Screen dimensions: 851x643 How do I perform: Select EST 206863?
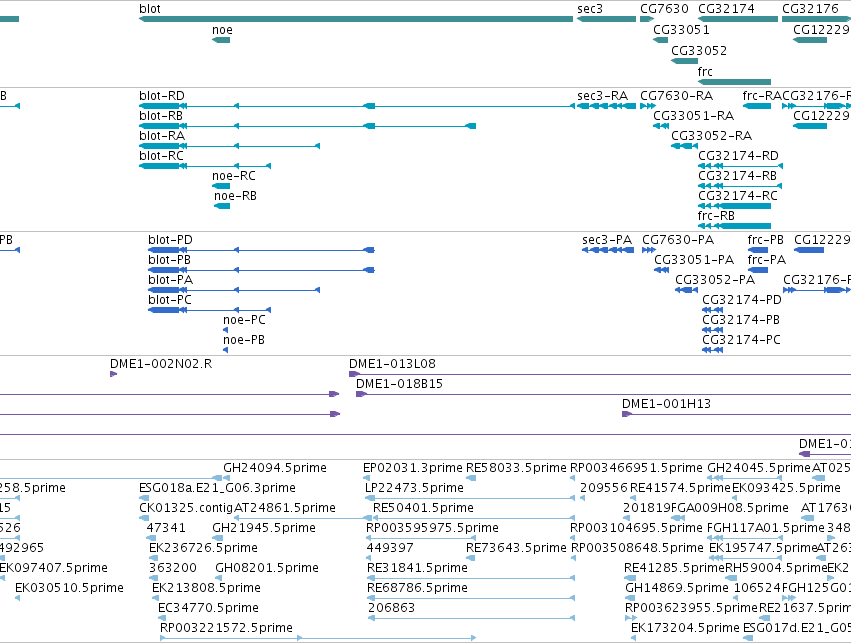coord(471,618)
